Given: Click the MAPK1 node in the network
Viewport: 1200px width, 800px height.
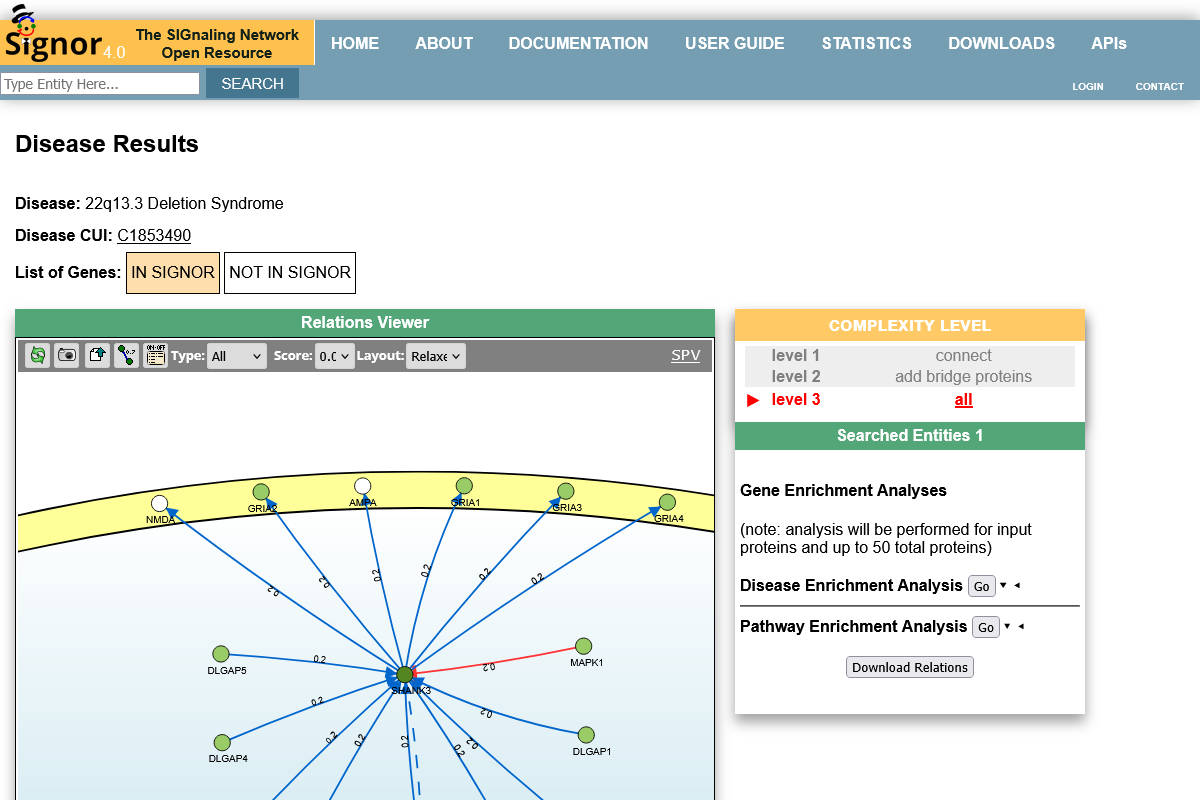Looking at the screenshot, I should (x=583, y=643).
